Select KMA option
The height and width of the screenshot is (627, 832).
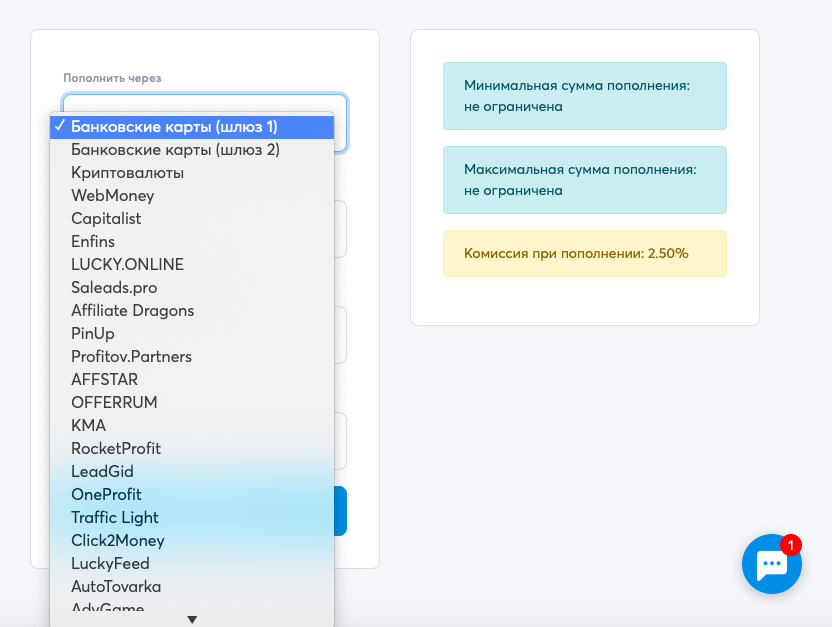192,425
